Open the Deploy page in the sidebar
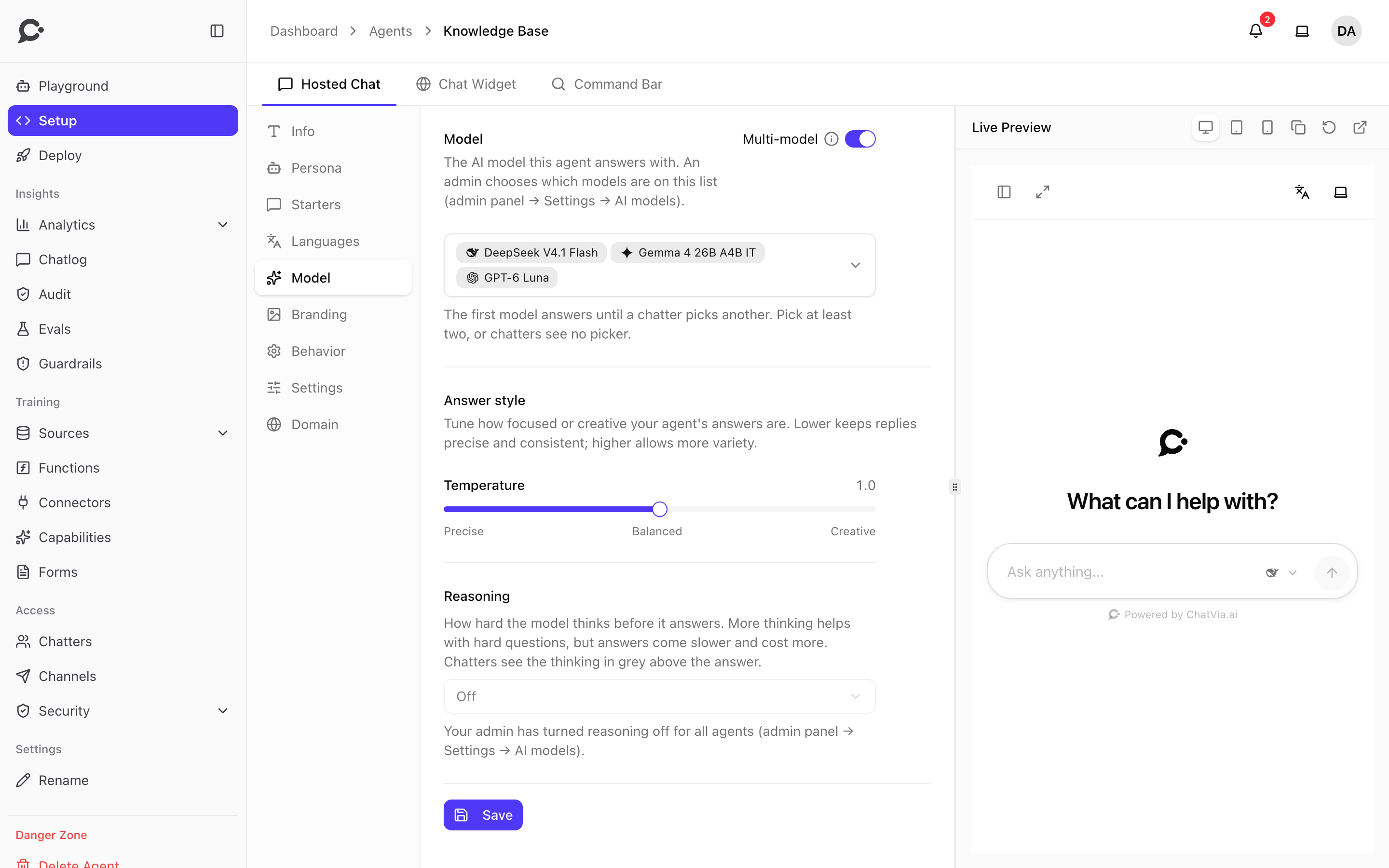Screen dimensions: 1389x868 pos(123,156)
